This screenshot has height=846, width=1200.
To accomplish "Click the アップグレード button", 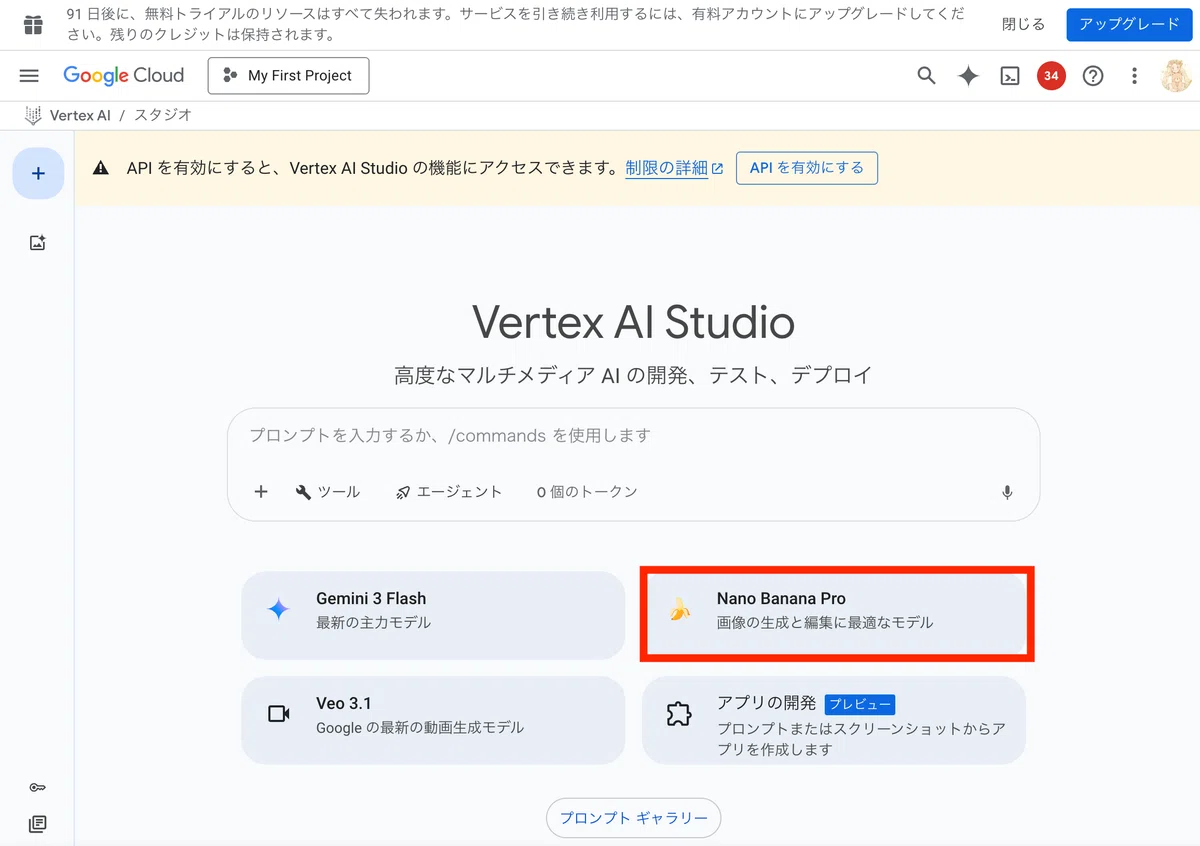I will click(1129, 24).
